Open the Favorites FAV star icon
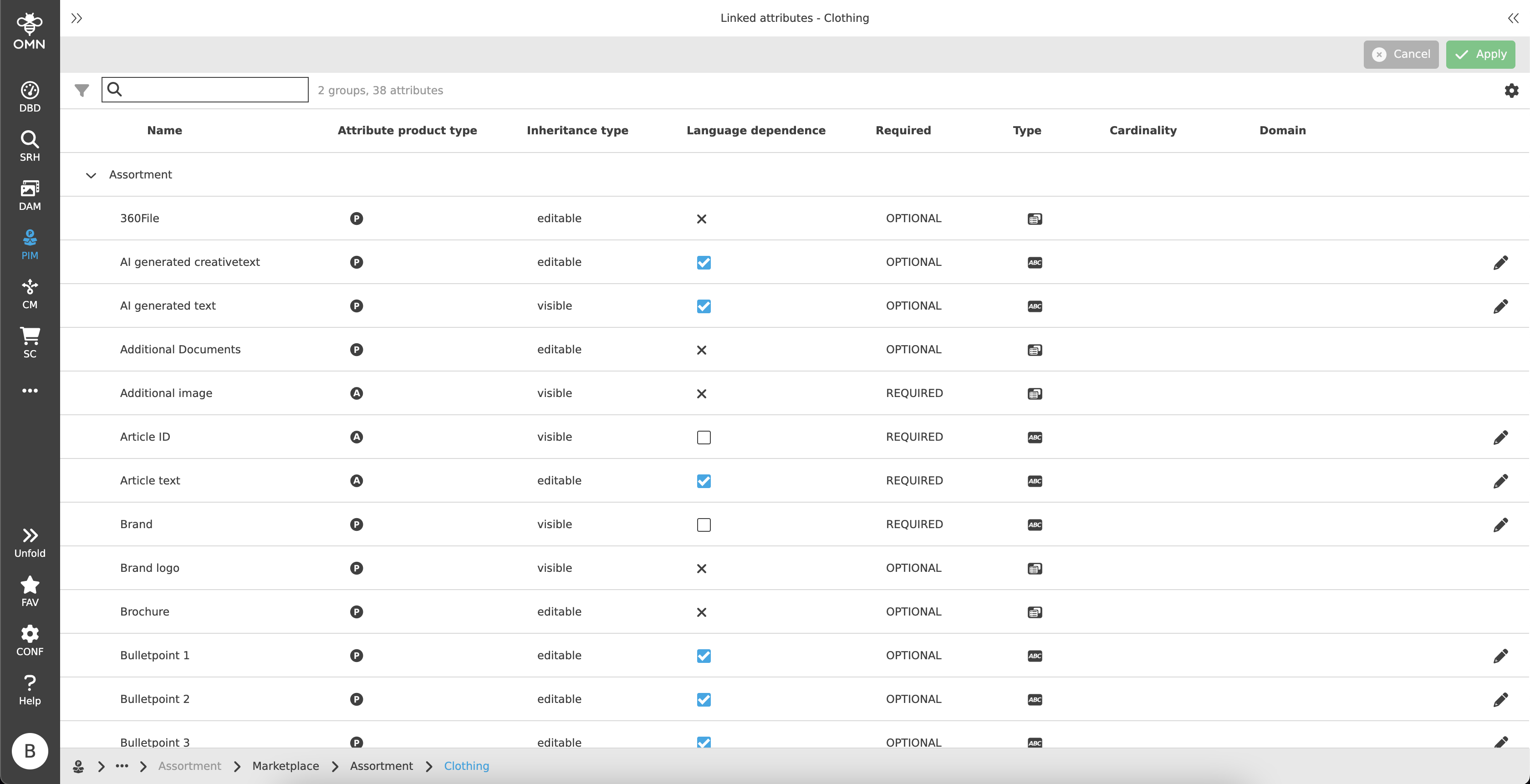Image resolution: width=1530 pixels, height=784 pixels. coord(30,591)
